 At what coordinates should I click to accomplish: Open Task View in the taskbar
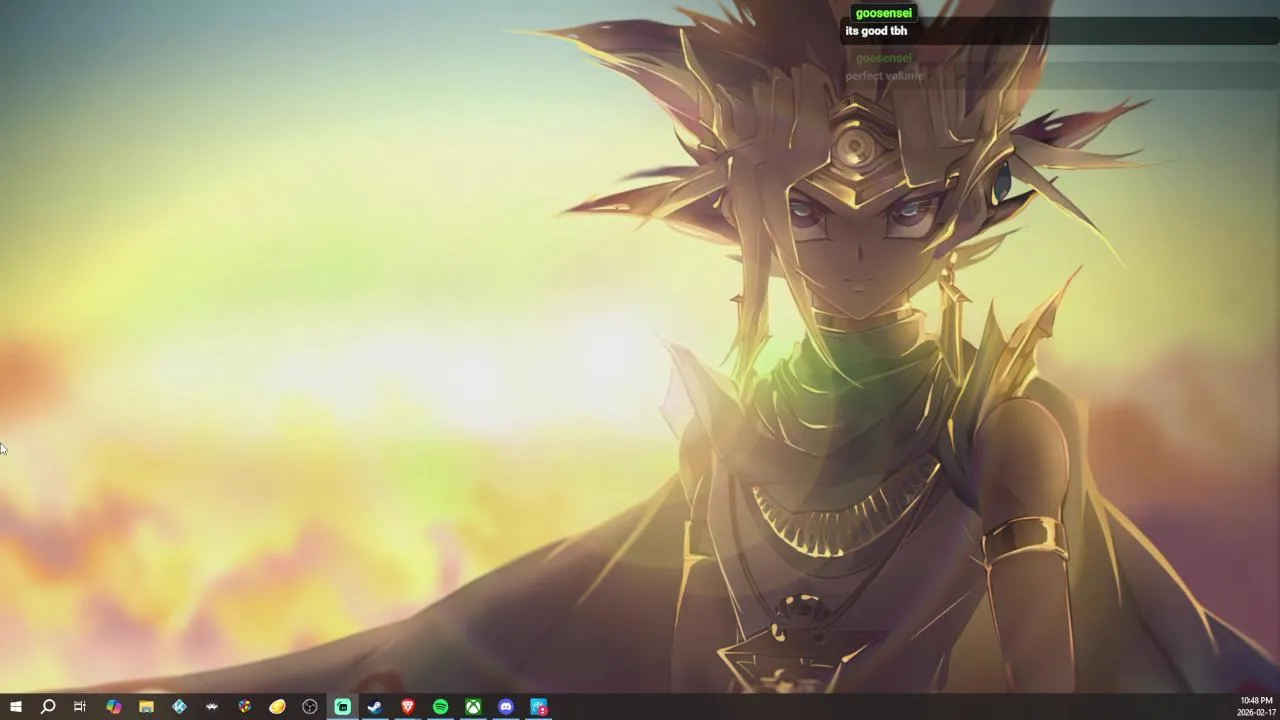[x=80, y=707]
